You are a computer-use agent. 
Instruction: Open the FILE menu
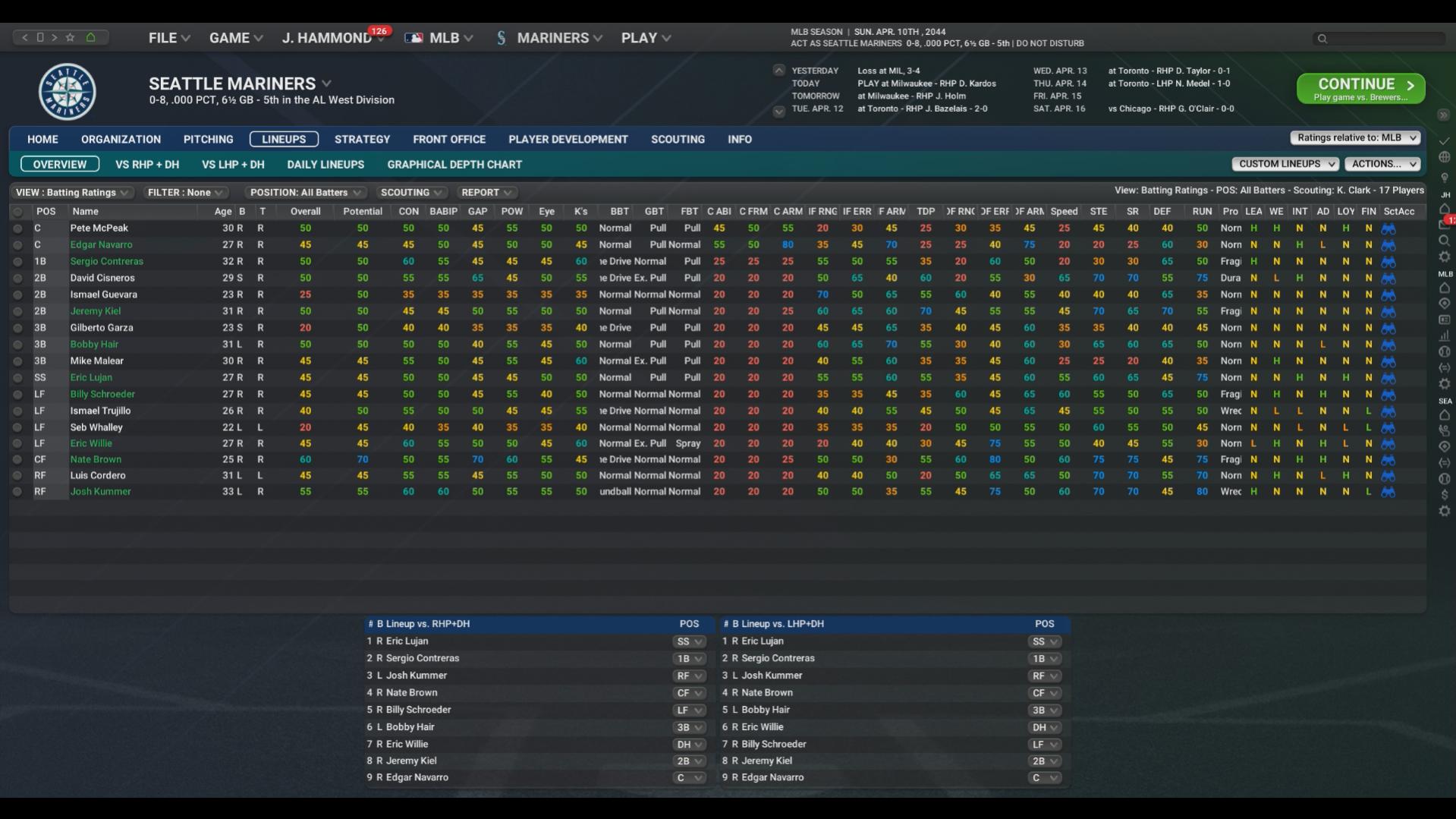[x=169, y=38]
